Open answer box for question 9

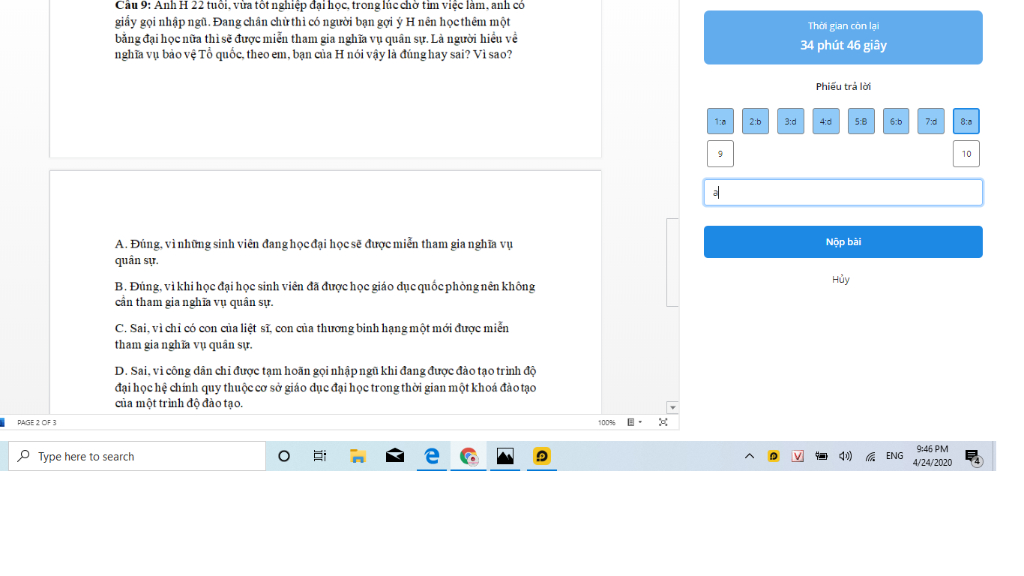point(720,154)
